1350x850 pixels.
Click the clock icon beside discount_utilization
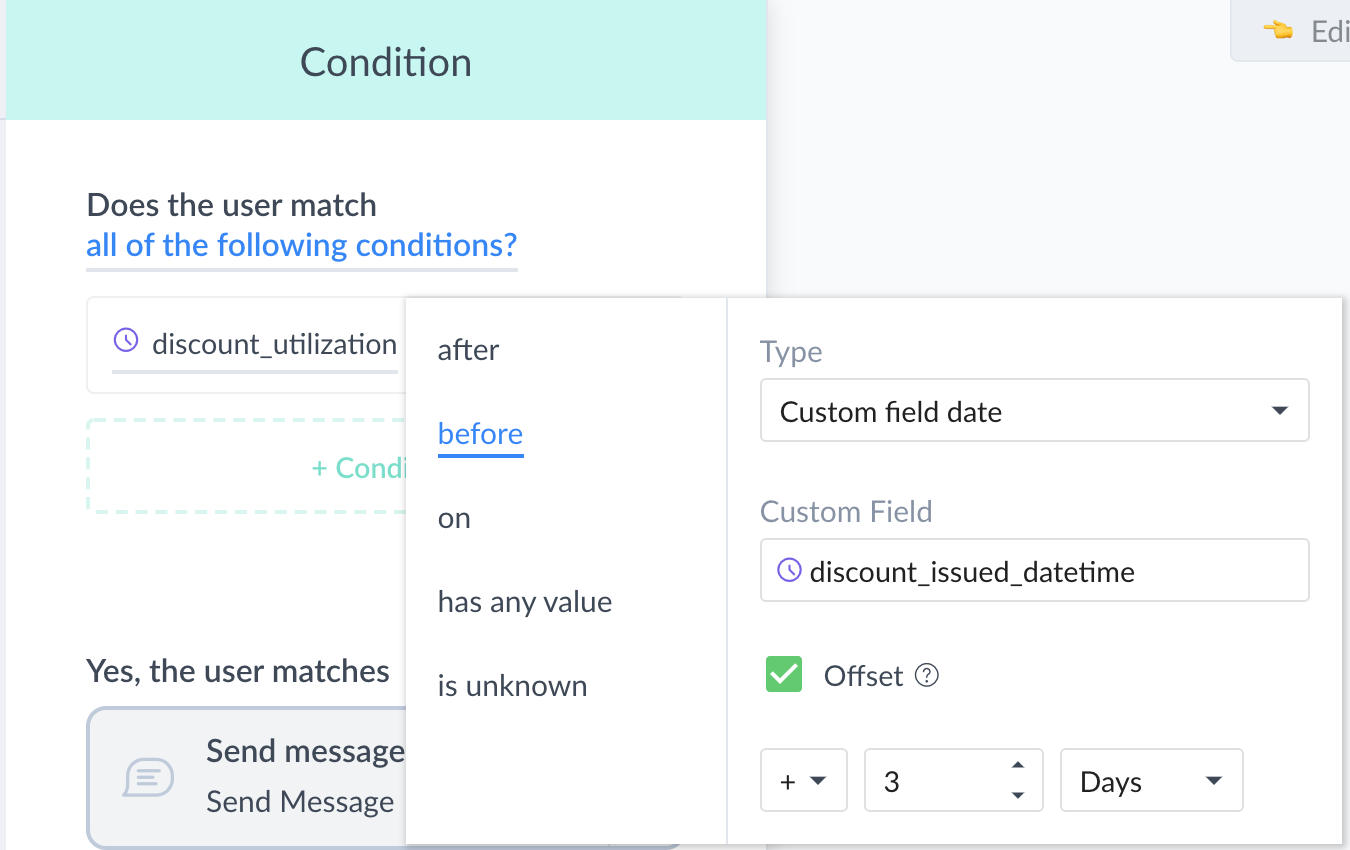click(125, 341)
